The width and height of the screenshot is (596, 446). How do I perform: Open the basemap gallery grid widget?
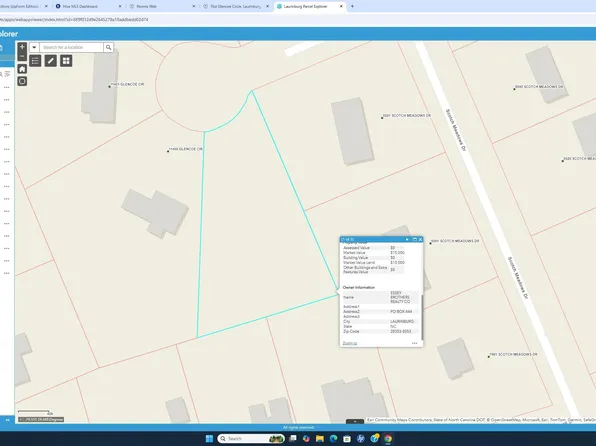pos(66,61)
